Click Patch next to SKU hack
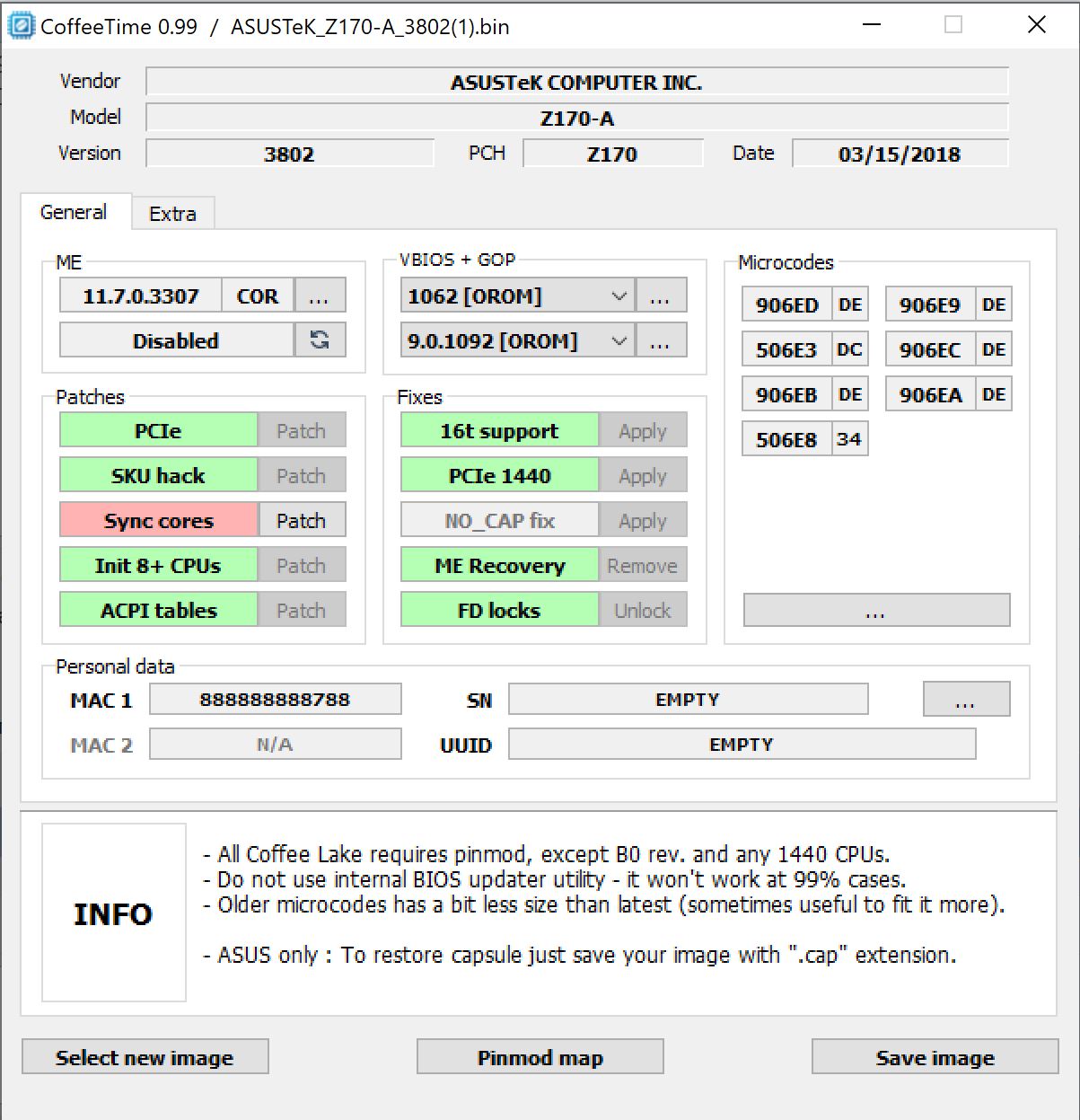Image resolution: width=1080 pixels, height=1120 pixels. pos(302,476)
